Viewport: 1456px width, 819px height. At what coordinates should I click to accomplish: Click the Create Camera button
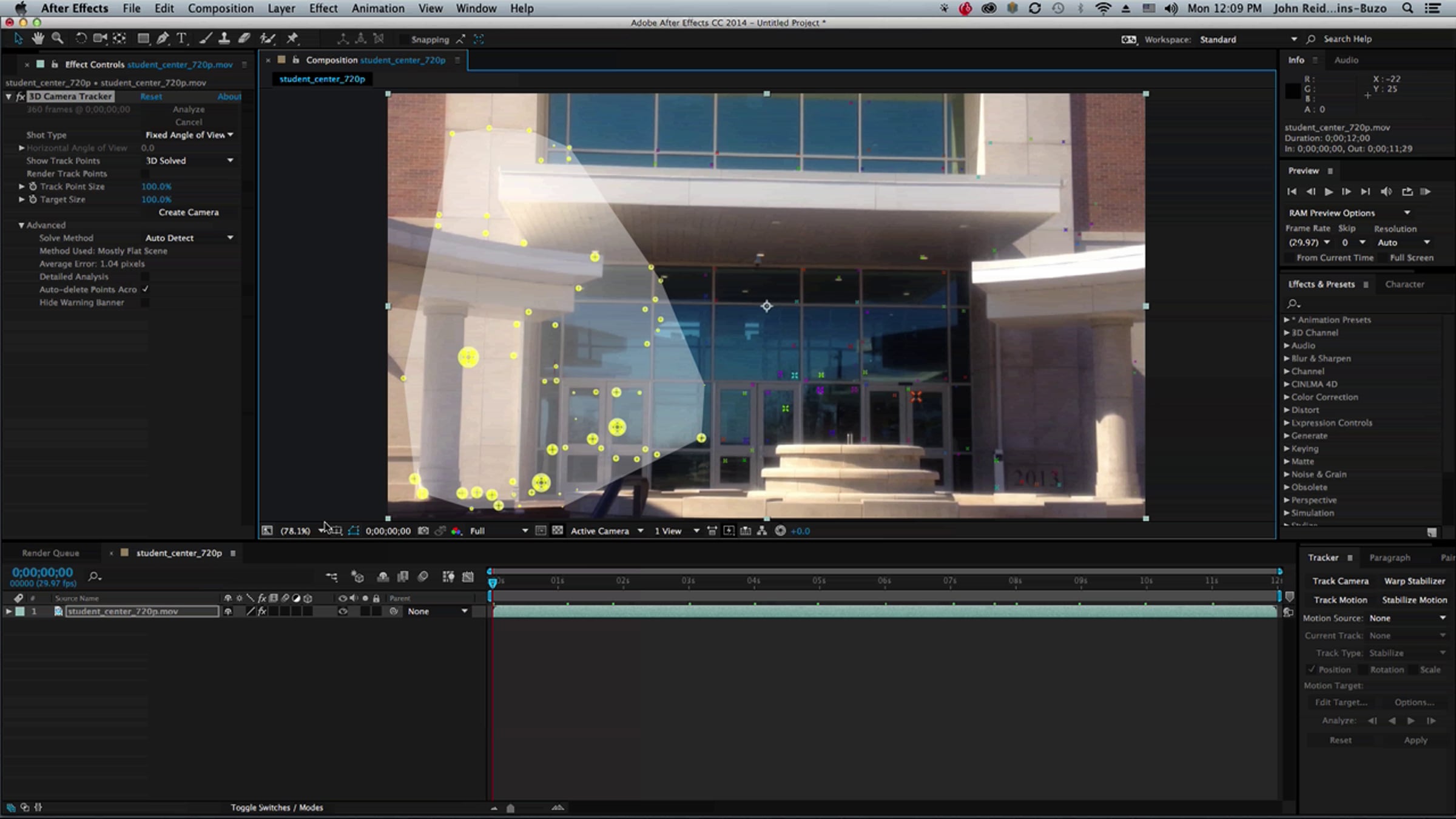coord(189,212)
